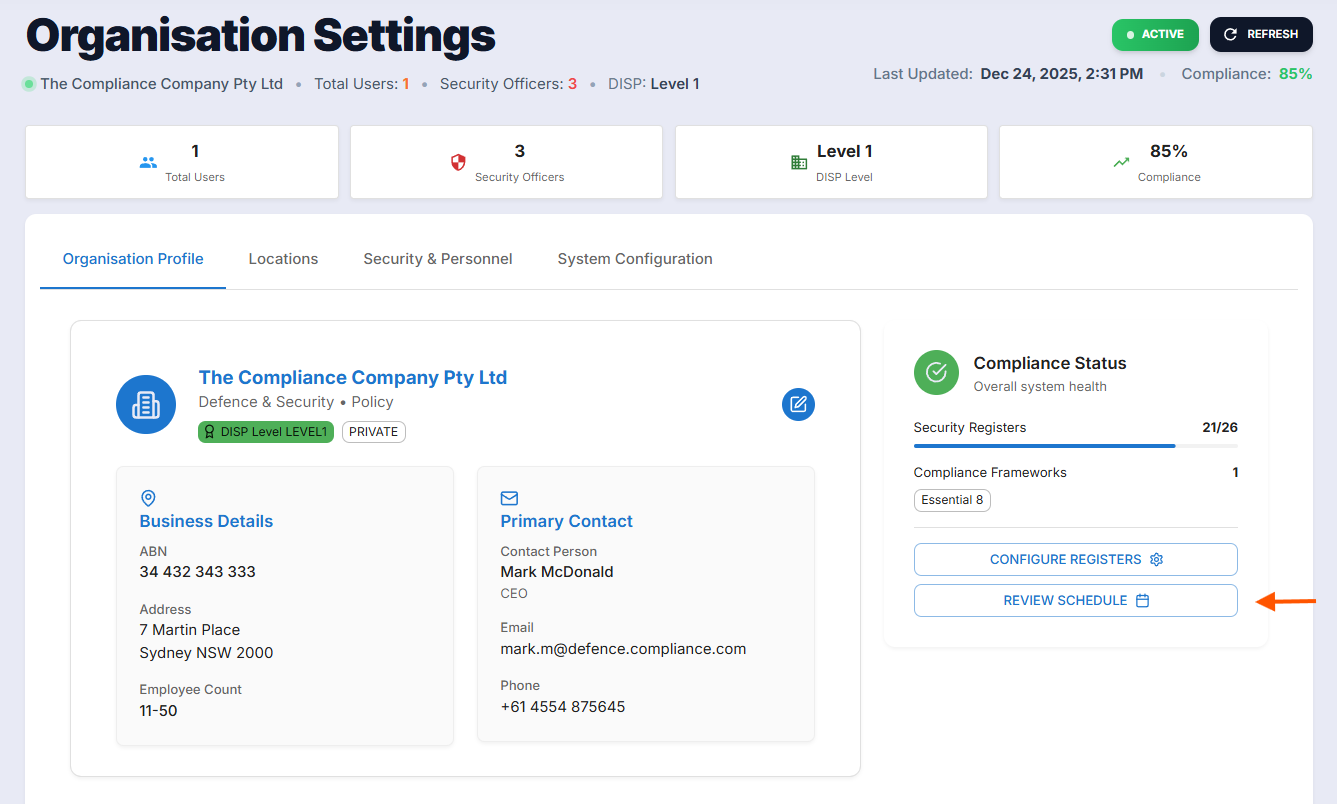Click the Configure Registers button

1075,559
